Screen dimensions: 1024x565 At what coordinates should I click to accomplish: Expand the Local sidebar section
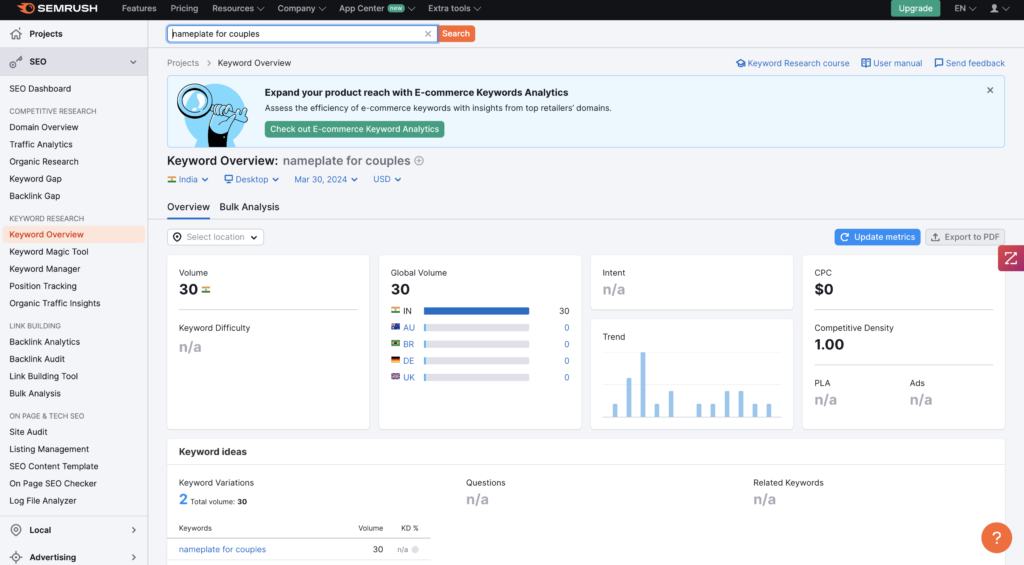coord(133,530)
